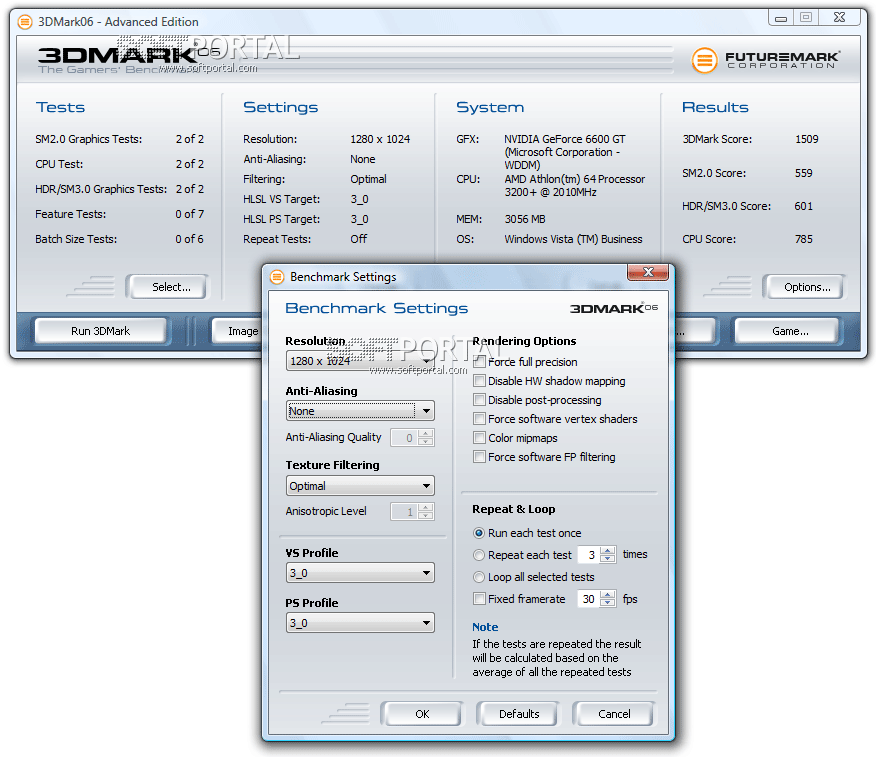
Task: Cancel the Benchmark Settings dialog
Action: tap(614, 714)
